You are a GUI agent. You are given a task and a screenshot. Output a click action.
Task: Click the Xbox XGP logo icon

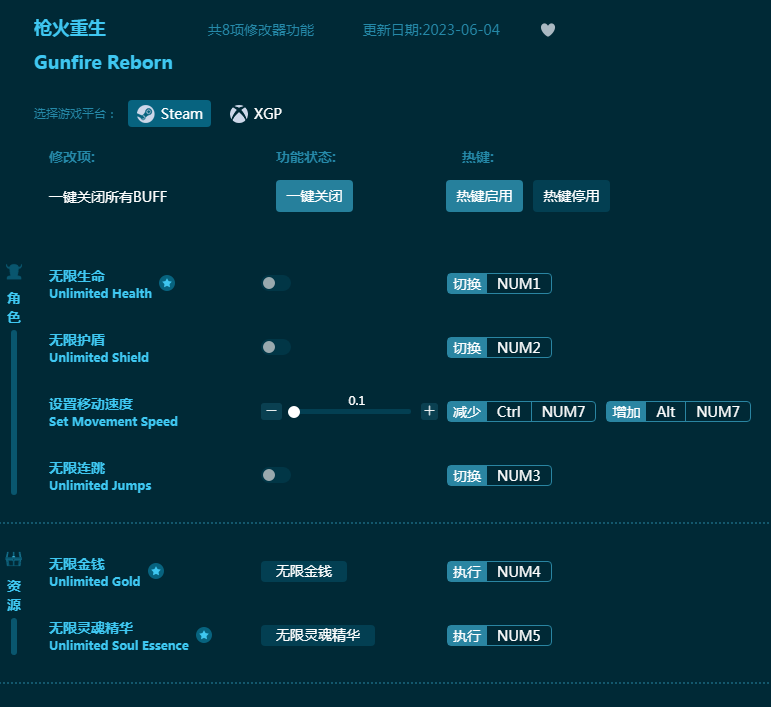(239, 114)
